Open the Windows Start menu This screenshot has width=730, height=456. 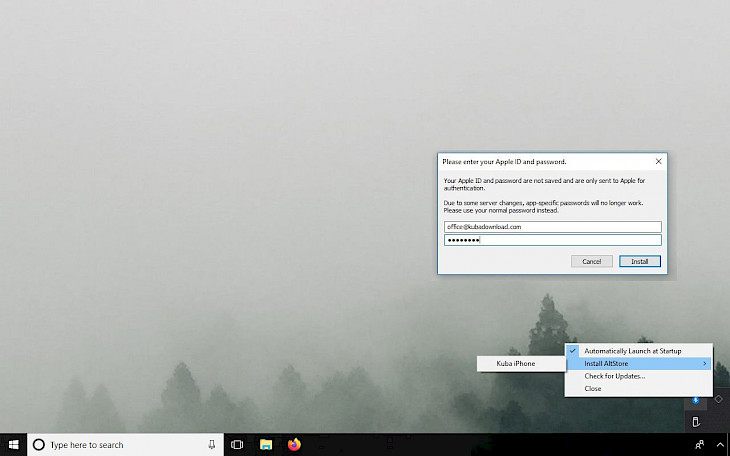[x=14, y=445]
